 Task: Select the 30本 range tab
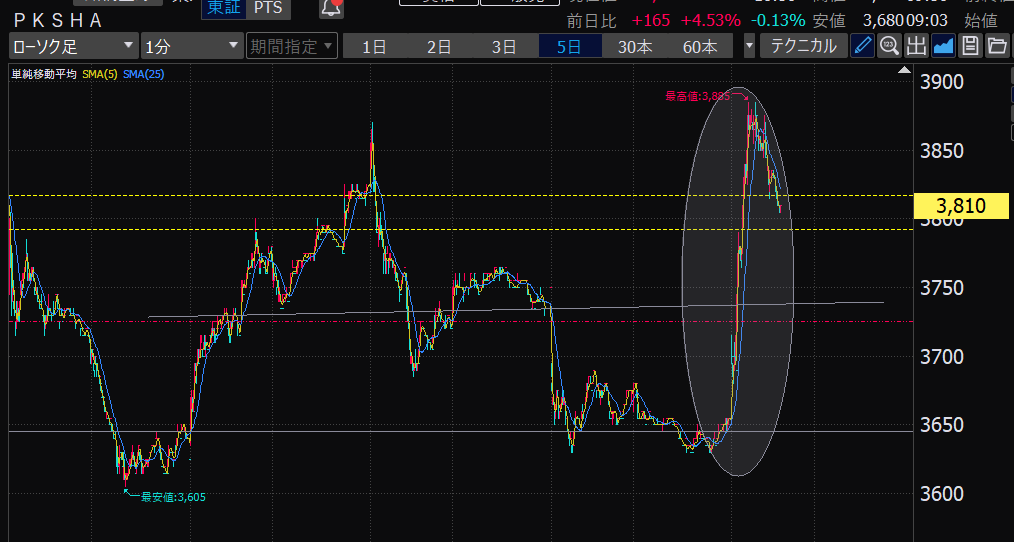coord(634,46)
